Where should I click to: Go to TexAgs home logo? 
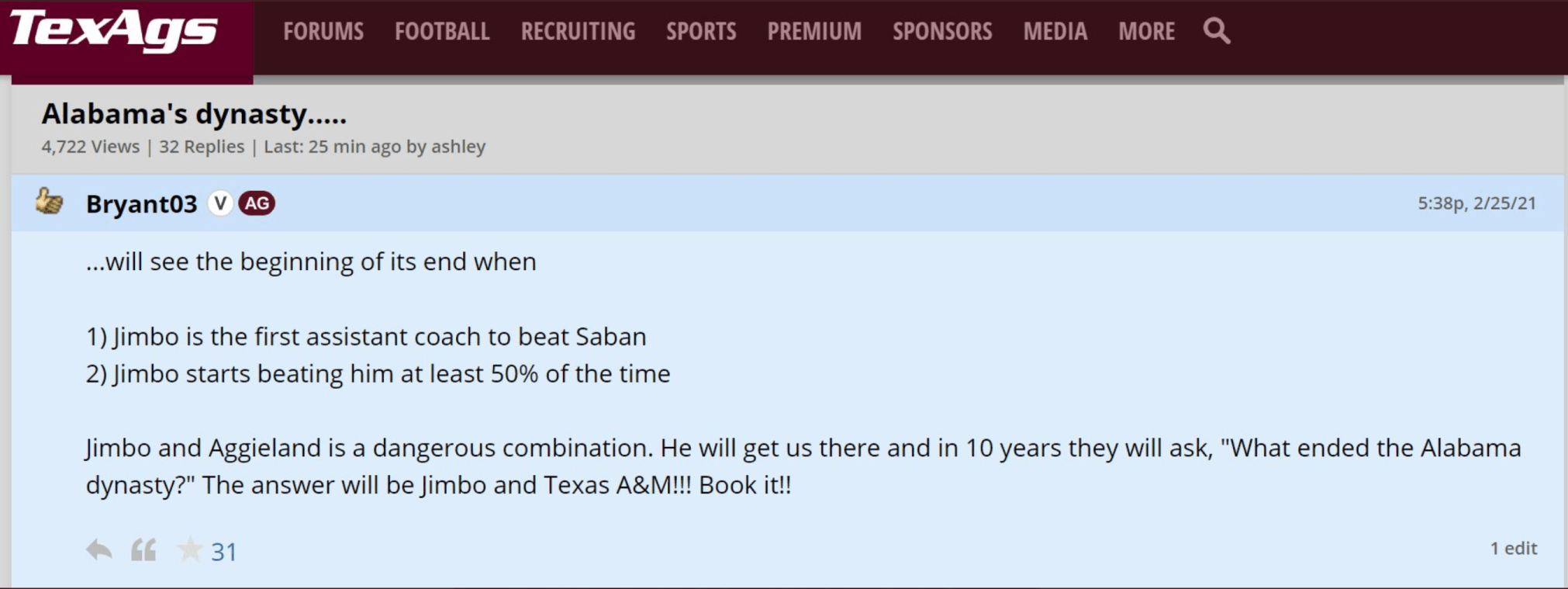[114, 31]
